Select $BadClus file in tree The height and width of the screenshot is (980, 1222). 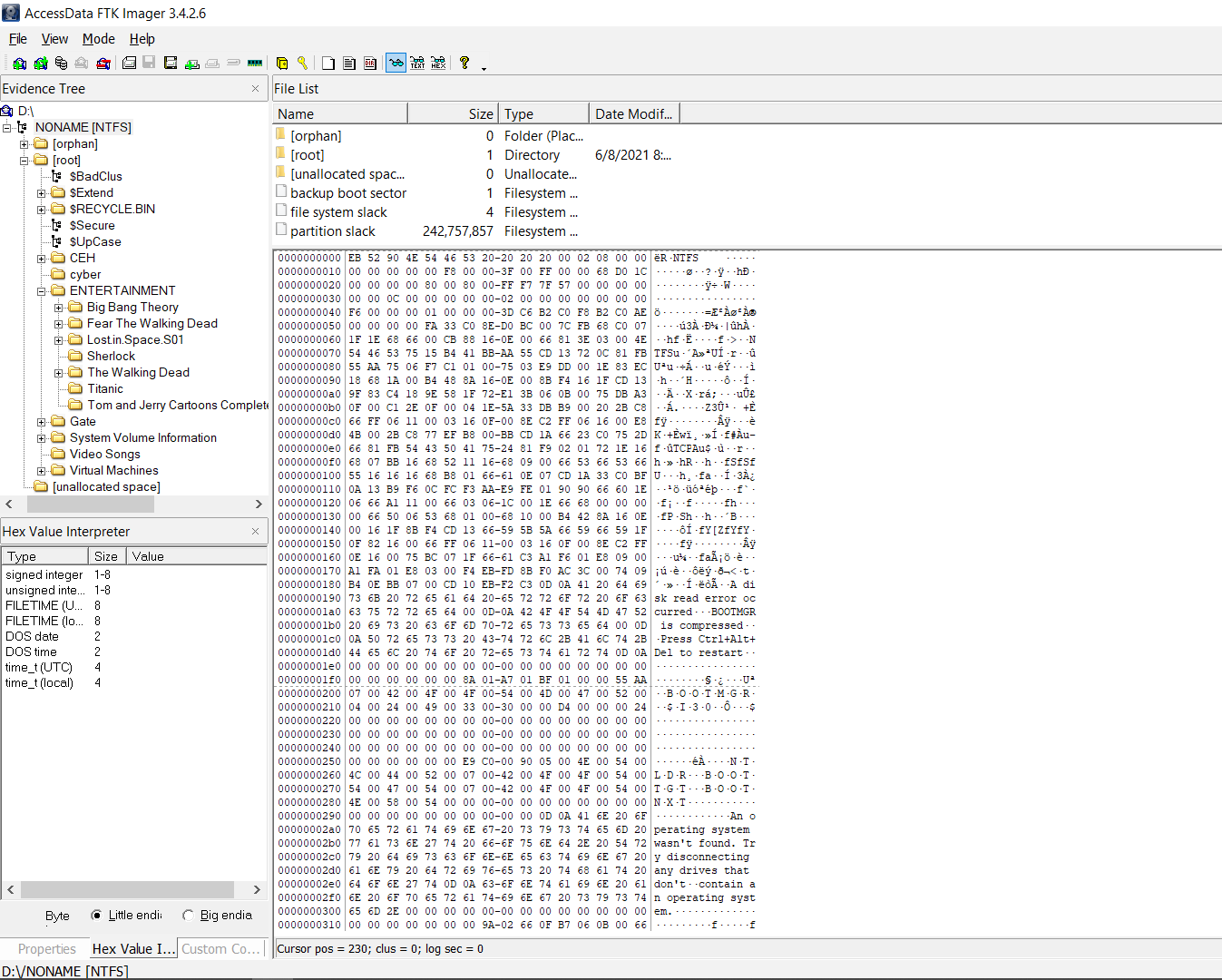[x=95, y=176]
